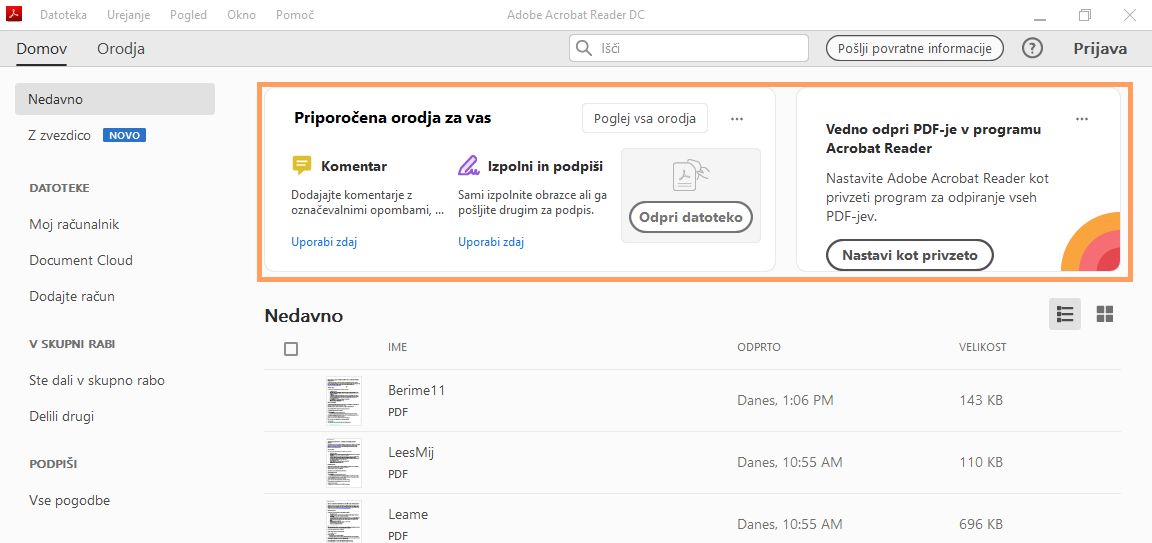Screen dimensions: 1152x543
Task: Click the 110 KB file size
Action: [981, 462]
